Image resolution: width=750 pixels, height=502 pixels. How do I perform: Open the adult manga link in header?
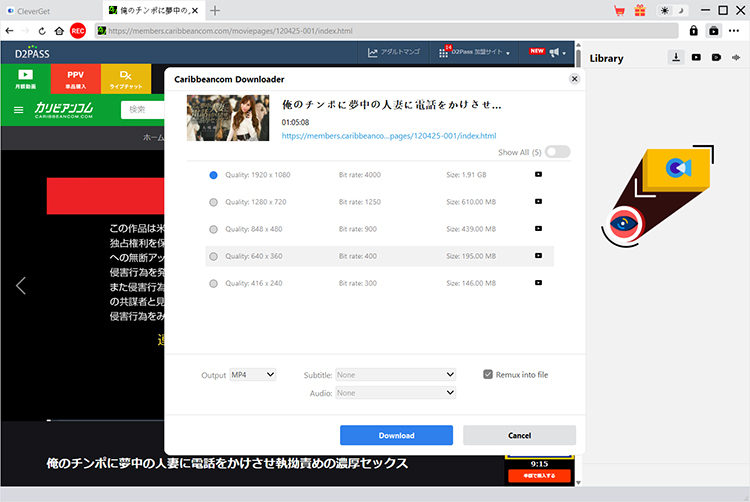click(x=394, y=52)
